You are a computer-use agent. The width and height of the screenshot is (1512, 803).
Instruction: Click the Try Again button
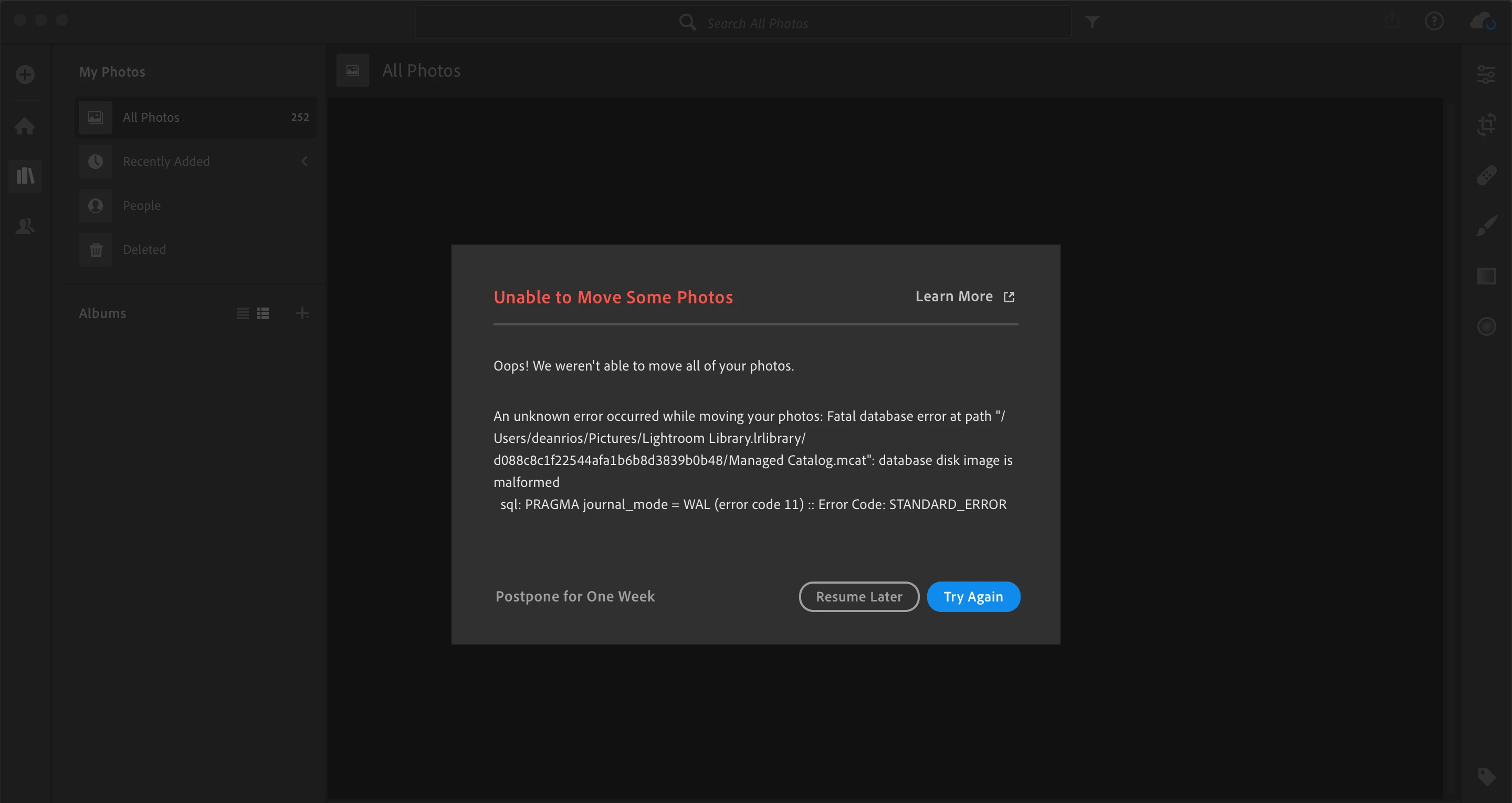point(973,596)
